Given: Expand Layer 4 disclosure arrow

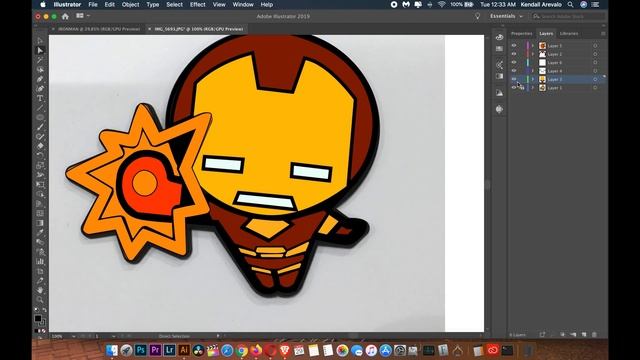Looking at the screenshot, I should 533,71.
